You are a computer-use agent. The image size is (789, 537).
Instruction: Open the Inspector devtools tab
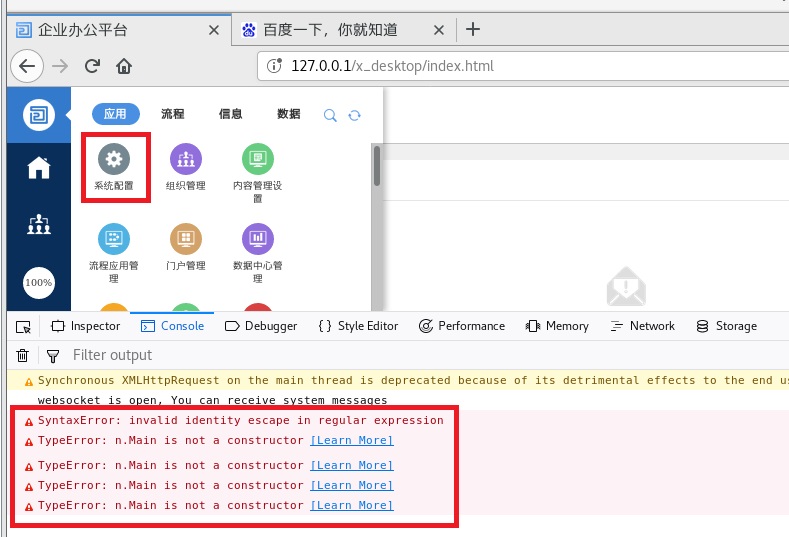coord(86,326)
